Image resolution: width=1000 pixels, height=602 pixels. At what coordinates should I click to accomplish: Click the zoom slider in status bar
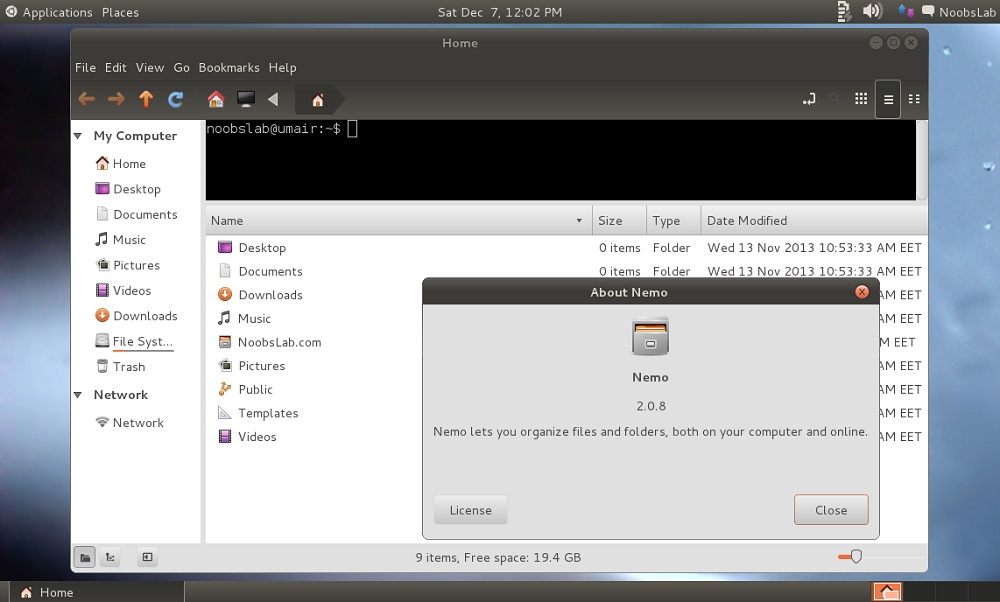[855, 557]
